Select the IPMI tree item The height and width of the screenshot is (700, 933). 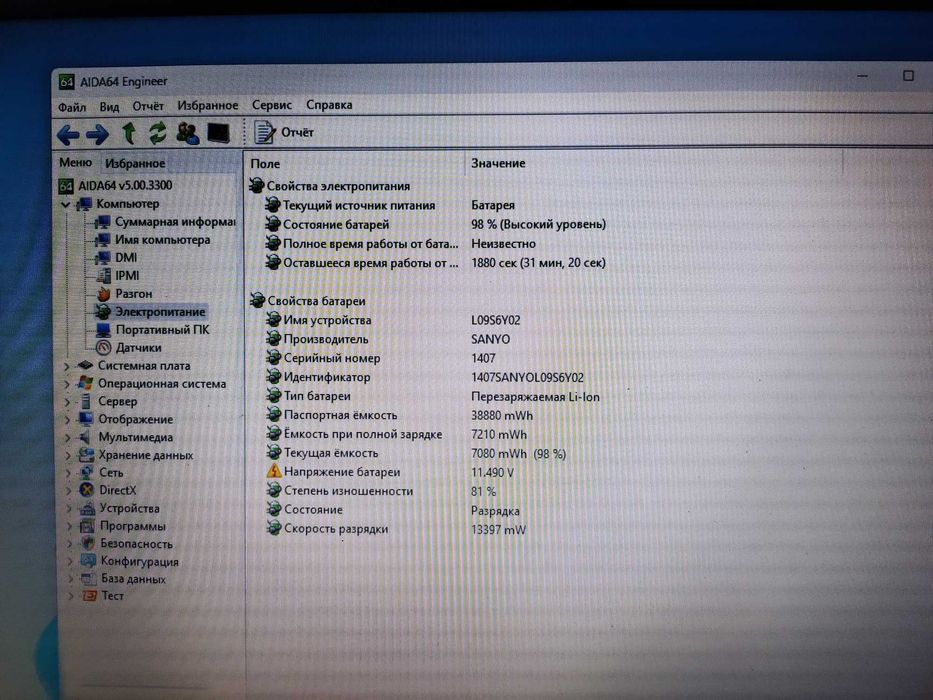click(x=118, y=276)
